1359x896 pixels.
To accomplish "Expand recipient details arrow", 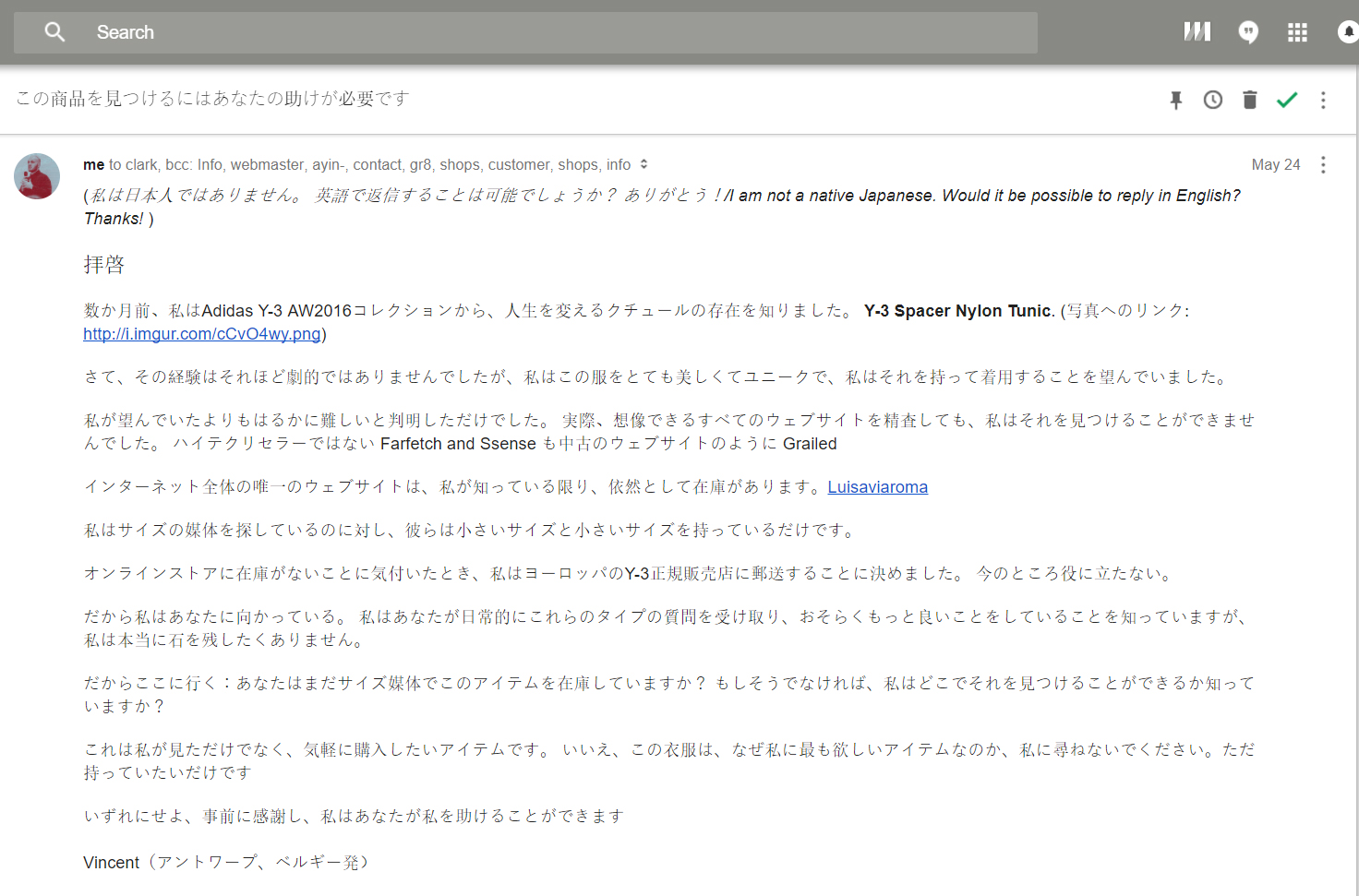I will tap(643, 164).
